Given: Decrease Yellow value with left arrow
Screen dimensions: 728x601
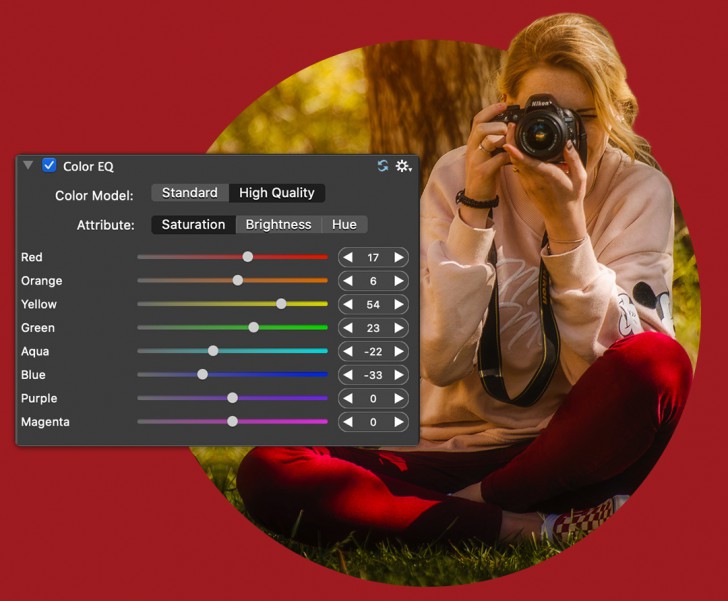Looking at the screenshot, I should pyautogui.click(x=348, y=304).
